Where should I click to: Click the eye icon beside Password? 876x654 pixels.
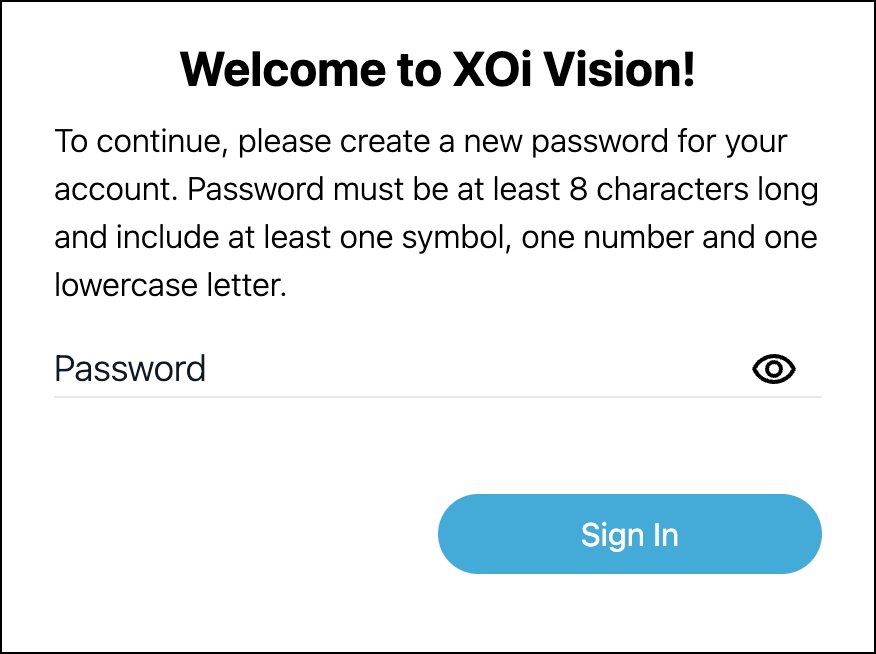pos(773,370)
